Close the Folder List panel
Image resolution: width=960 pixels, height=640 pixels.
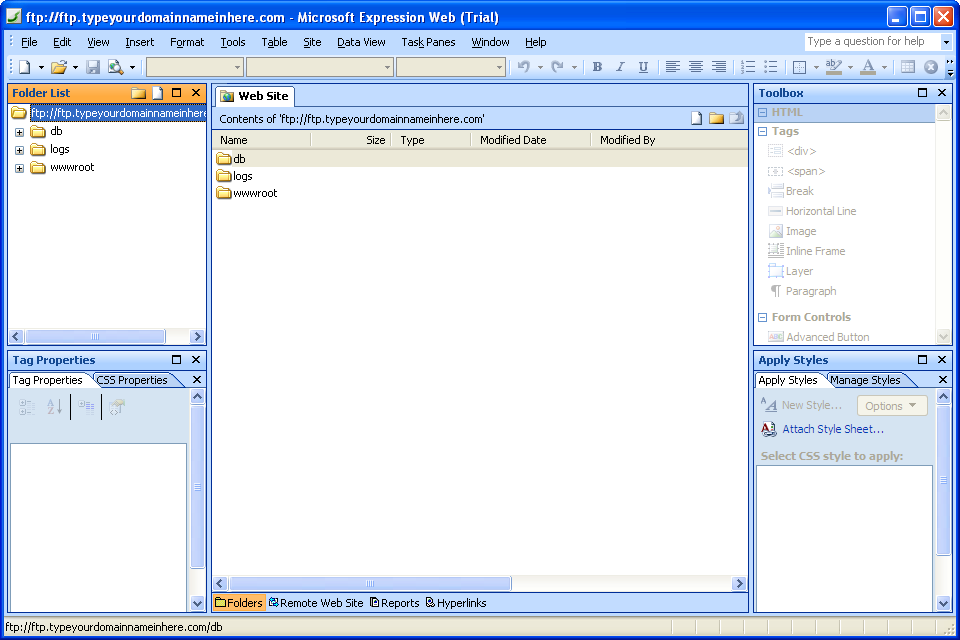coord(196,92)
